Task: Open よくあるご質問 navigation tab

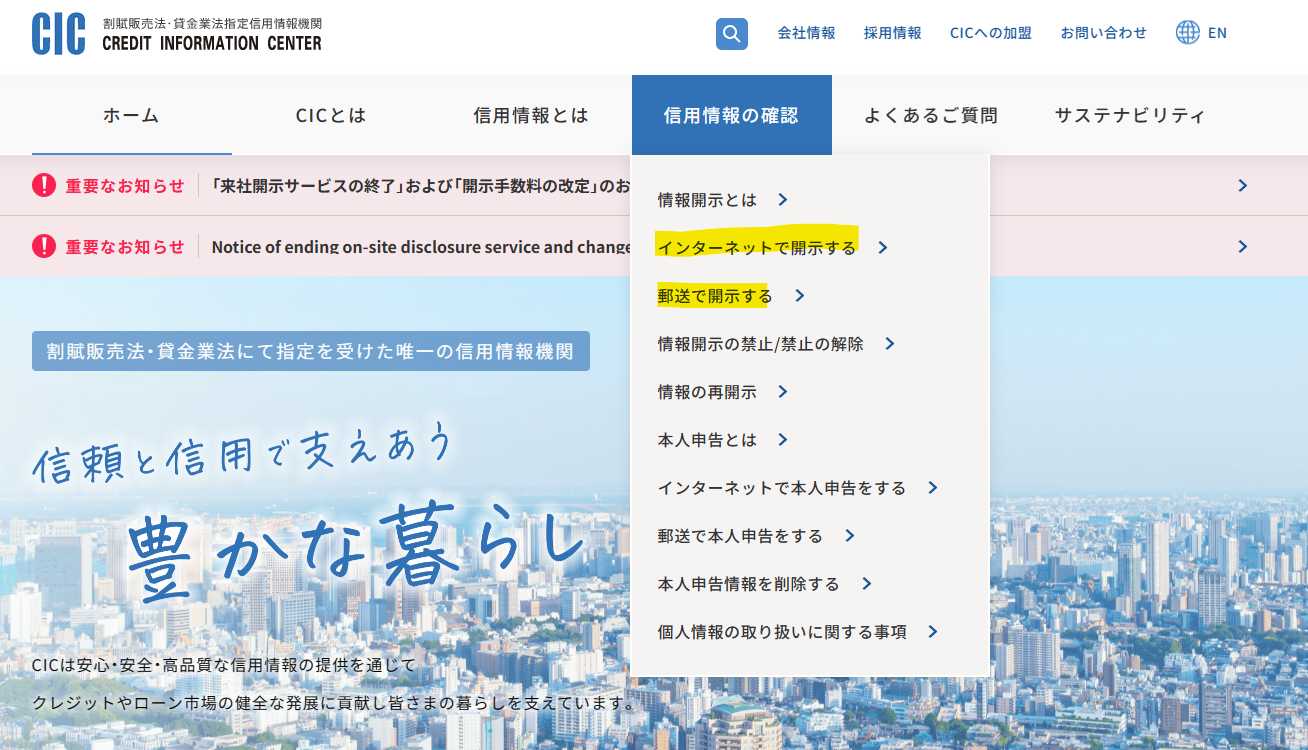Action: pyautogui.click(x=931, y=115)
